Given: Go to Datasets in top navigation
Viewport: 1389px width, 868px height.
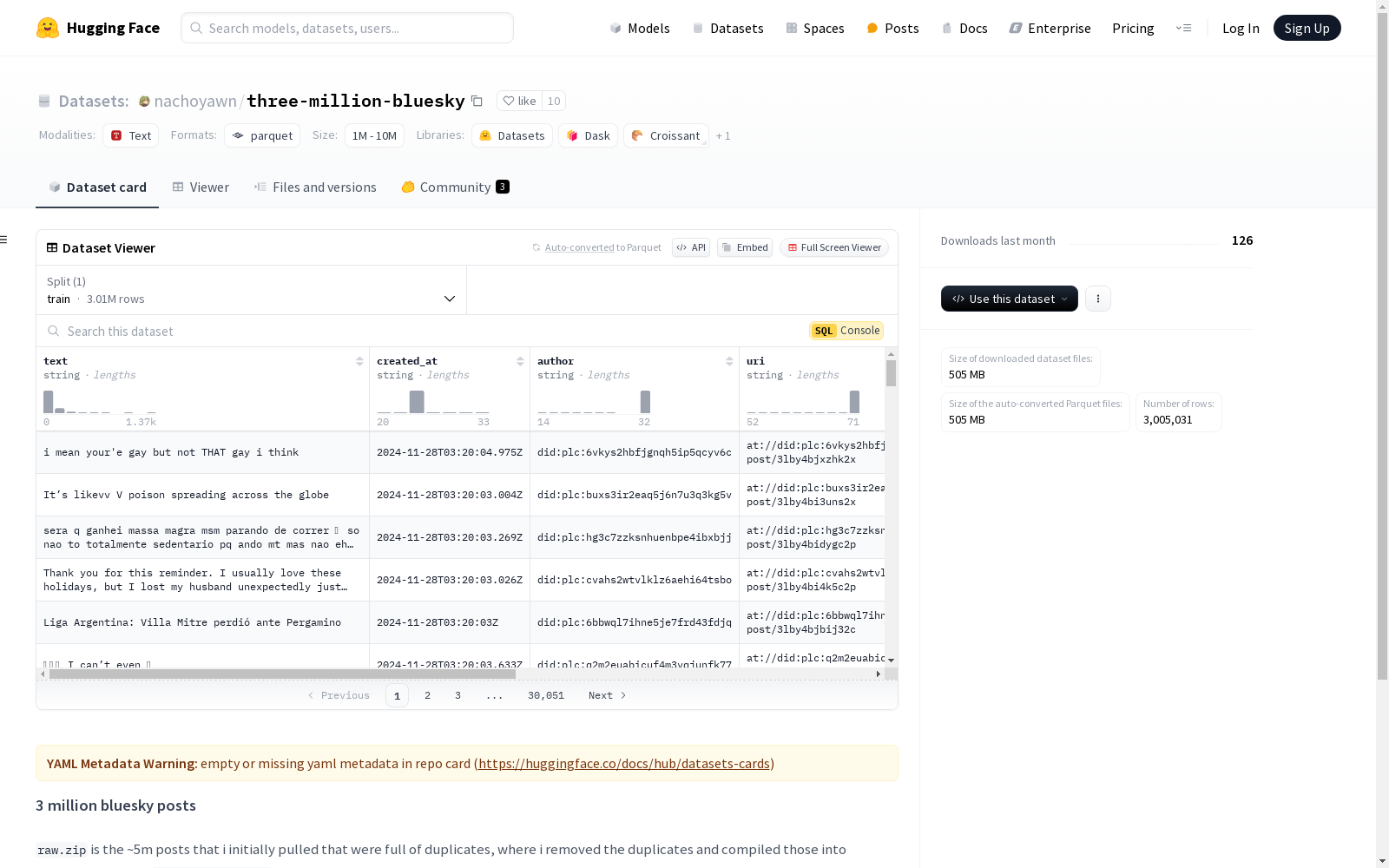Looking at the screenshot, I should 727,28.
